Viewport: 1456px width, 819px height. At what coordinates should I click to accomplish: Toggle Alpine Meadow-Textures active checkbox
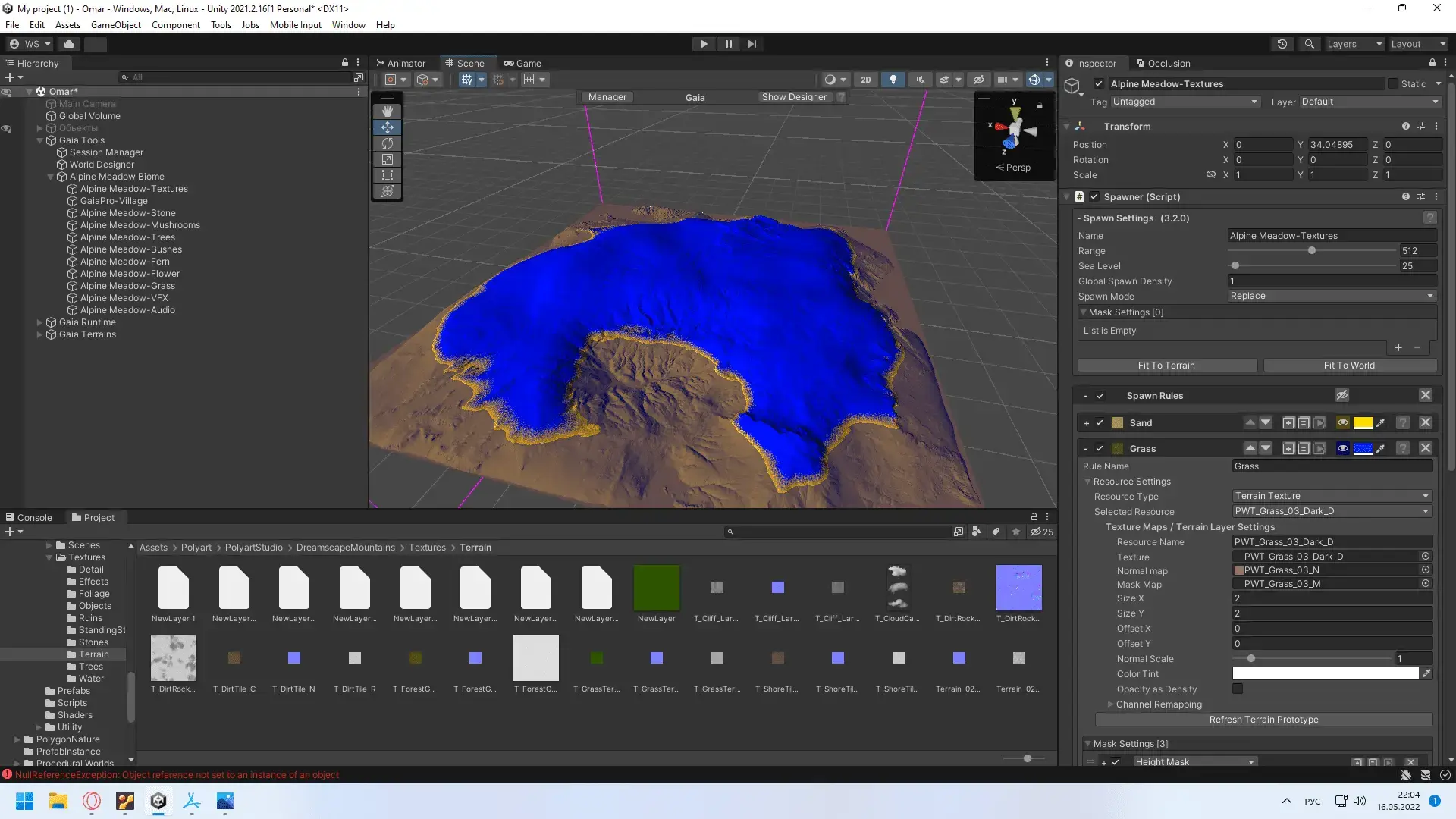point(1098,83)
